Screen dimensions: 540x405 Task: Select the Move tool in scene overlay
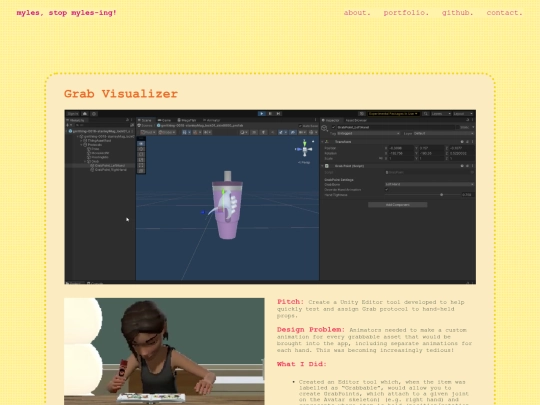coord(141,149)
